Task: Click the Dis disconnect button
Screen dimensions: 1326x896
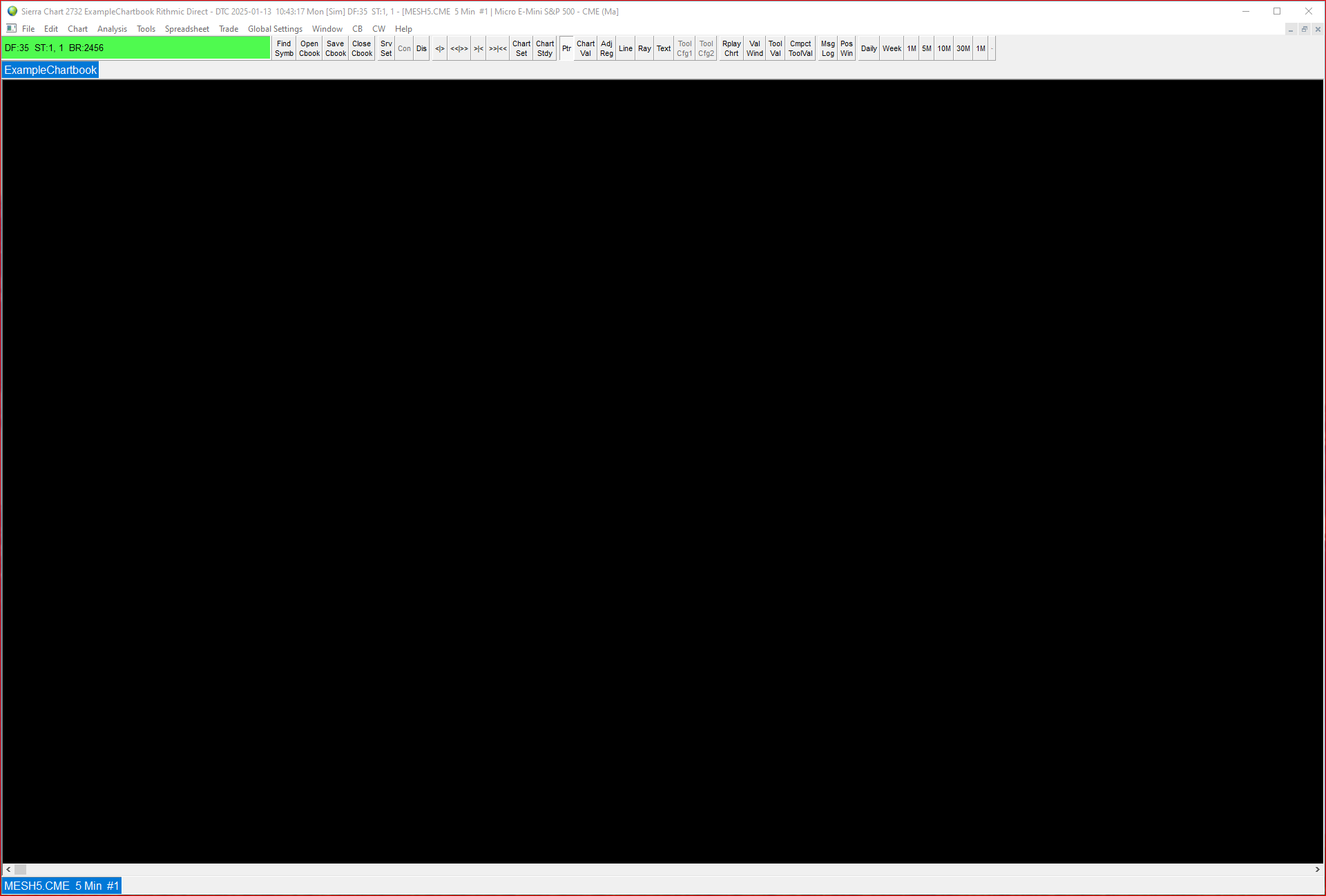Action: coord(421,48)
